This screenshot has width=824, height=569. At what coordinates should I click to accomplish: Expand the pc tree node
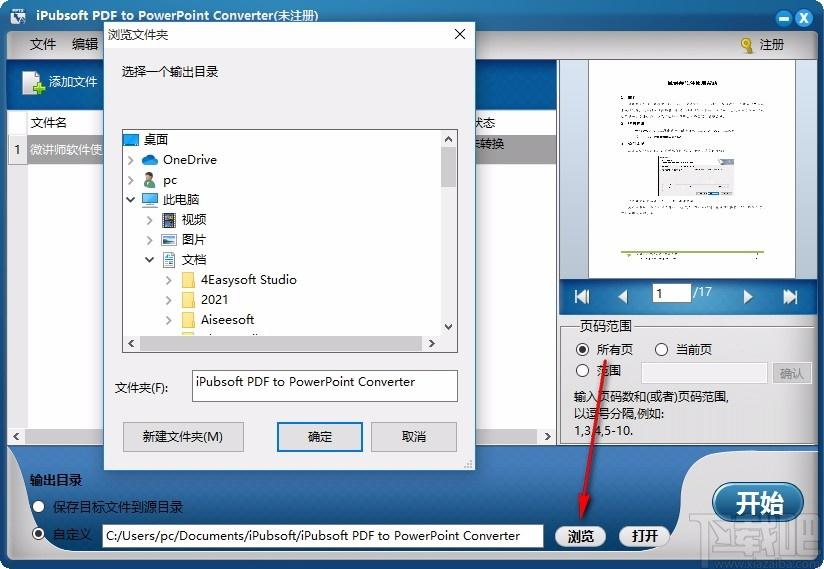[131, 180]
